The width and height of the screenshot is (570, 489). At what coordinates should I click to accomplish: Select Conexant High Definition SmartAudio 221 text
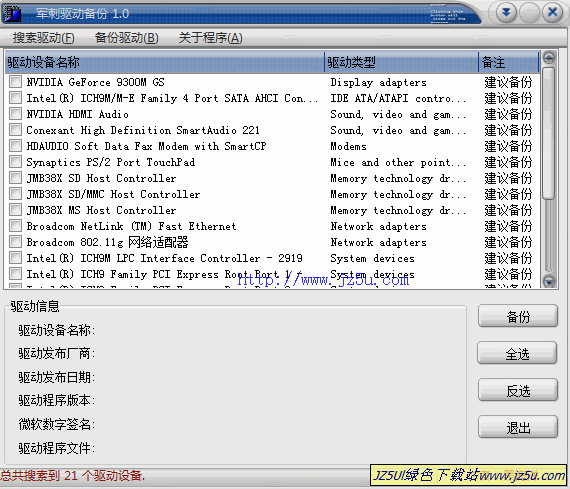click(x=143, y=130)
